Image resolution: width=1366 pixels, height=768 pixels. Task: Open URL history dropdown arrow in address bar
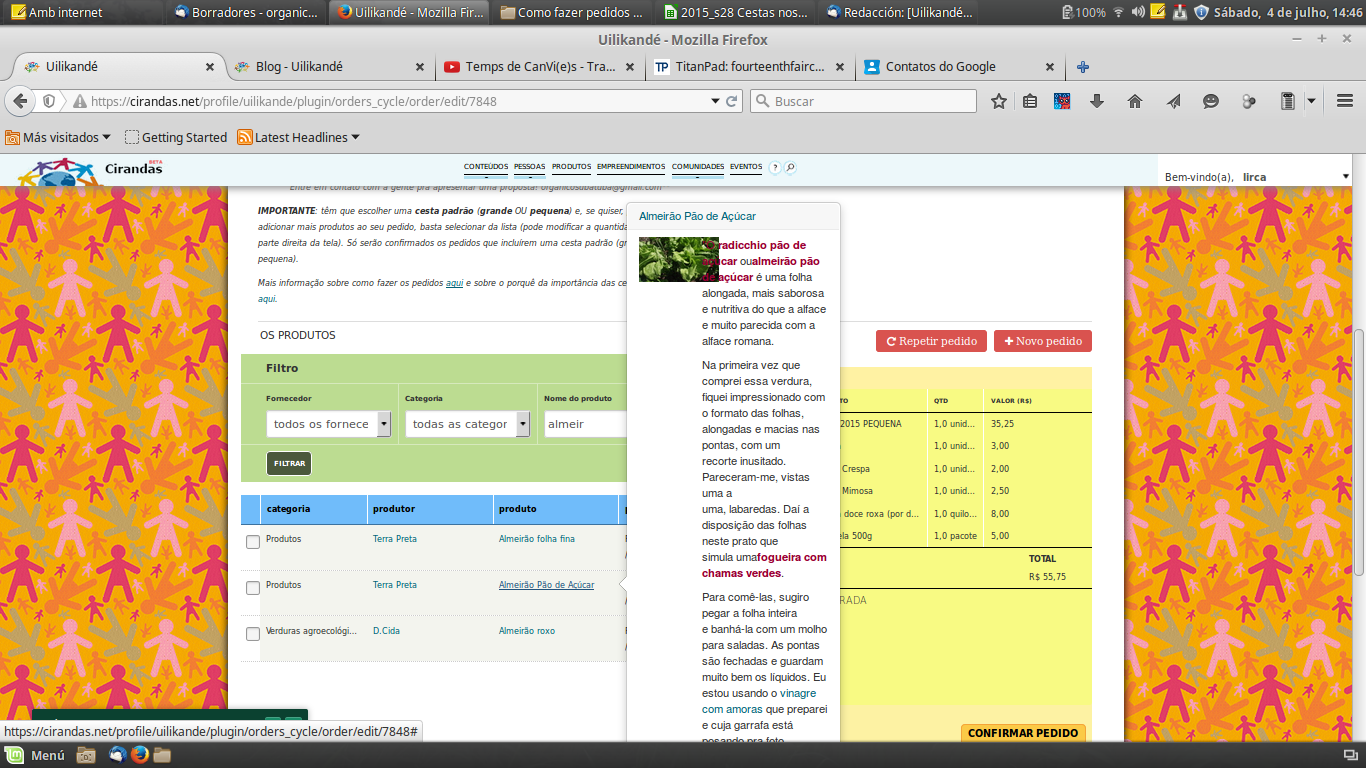(715, 101)
